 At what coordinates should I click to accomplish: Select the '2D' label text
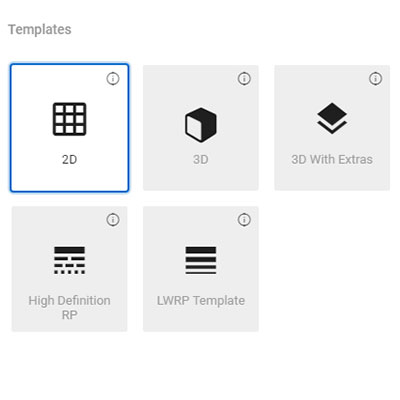click(69, 160)
